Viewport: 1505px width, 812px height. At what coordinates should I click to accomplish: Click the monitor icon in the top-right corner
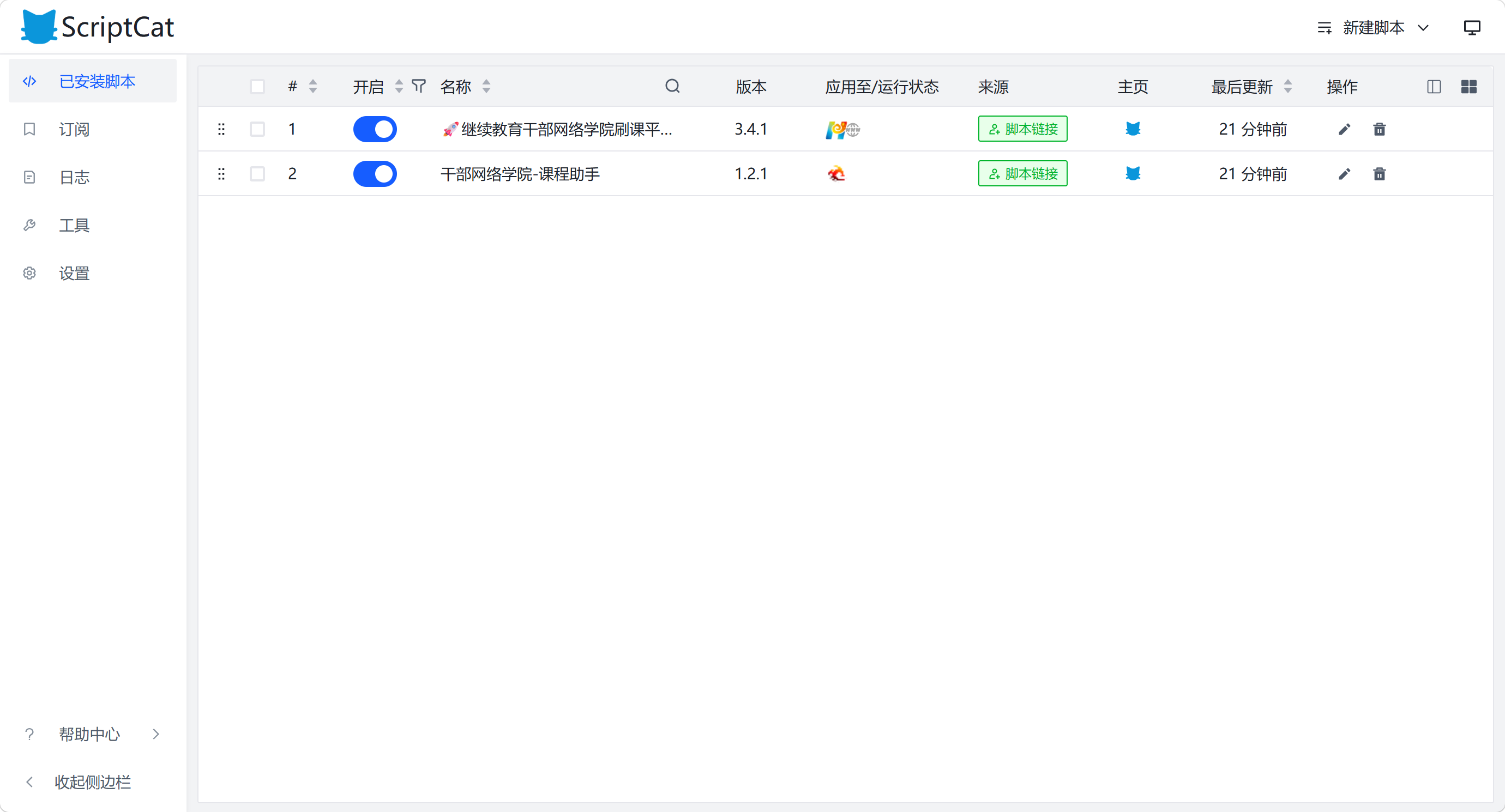pos(1471,27)
